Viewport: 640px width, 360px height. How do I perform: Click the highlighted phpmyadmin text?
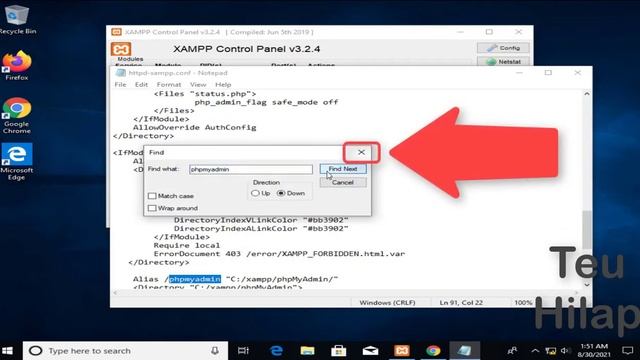195,279
